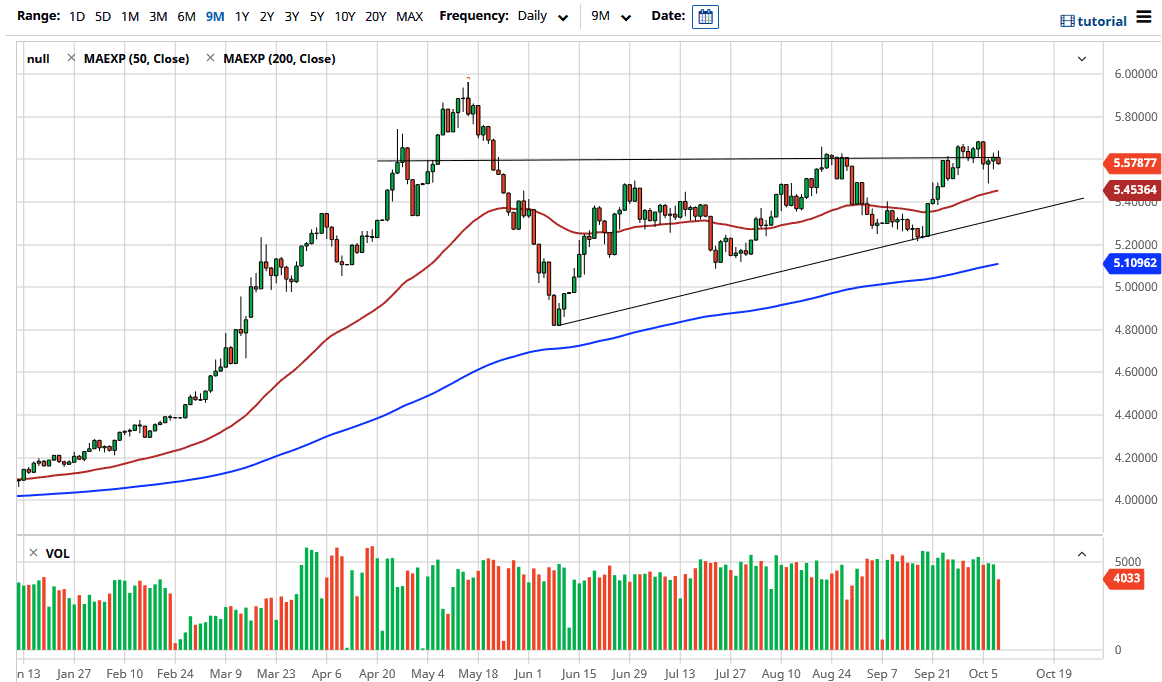The height and width of the screenshot is (682, 1162).
Task: Remove the MAEXP (50, Close) indicator
Action: pos(71,59)
